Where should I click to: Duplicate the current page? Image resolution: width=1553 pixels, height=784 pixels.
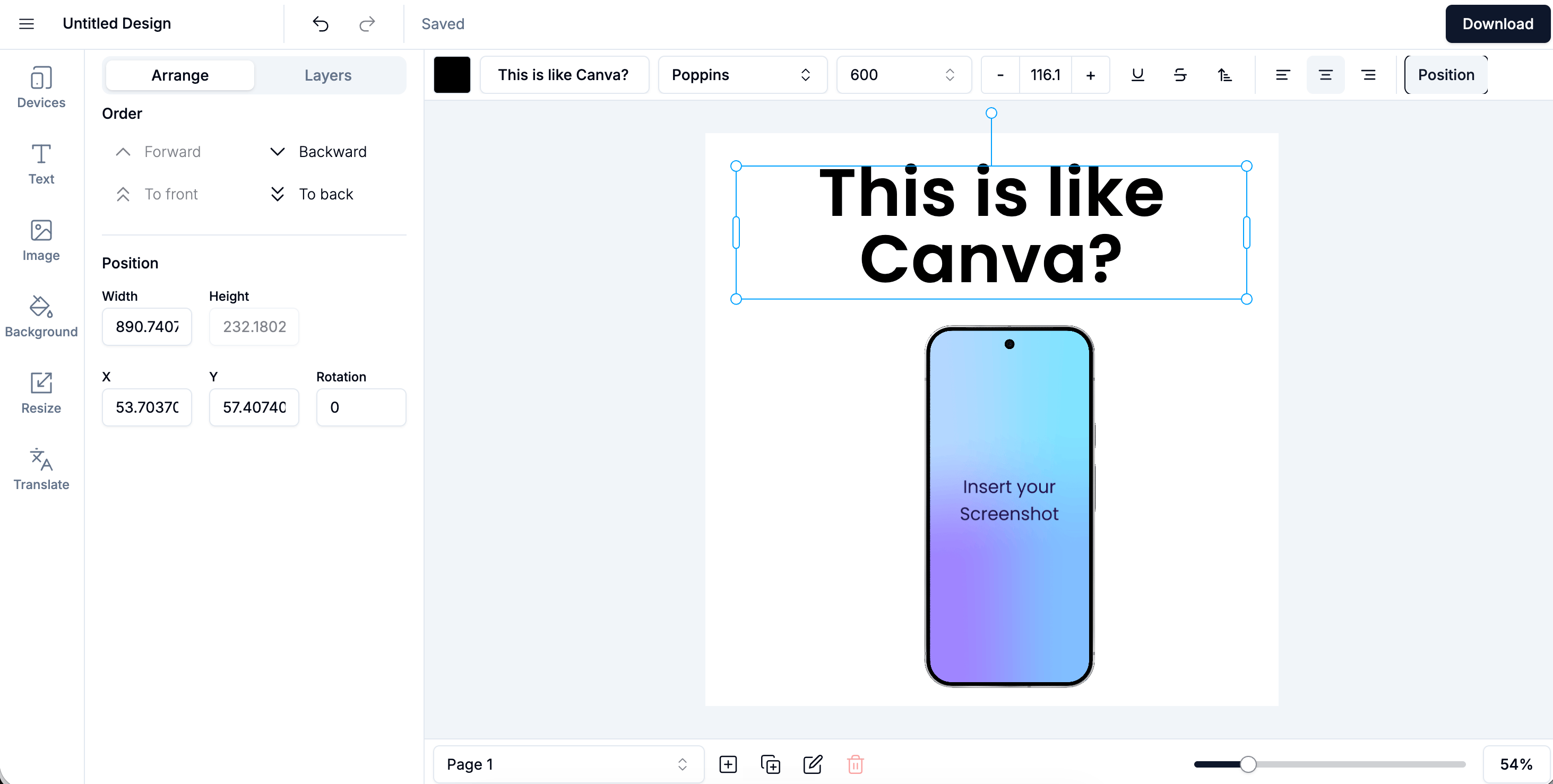click(771, 764)
